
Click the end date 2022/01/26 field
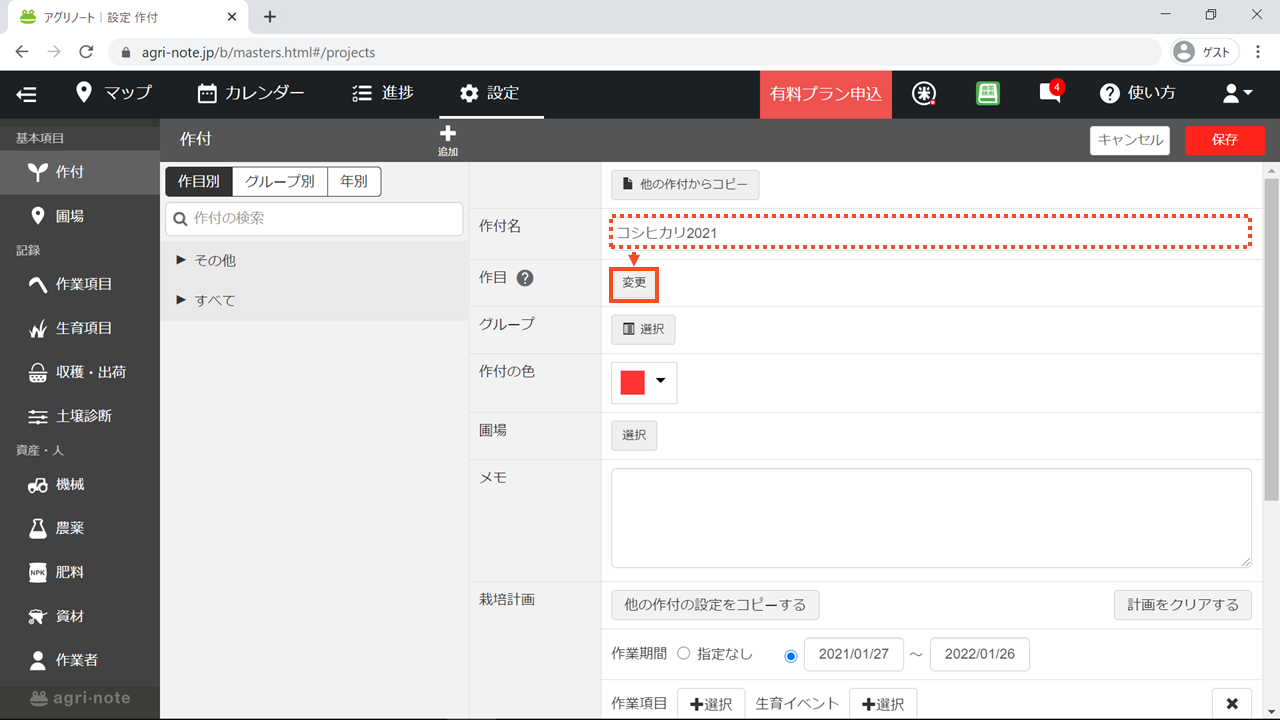980,654
